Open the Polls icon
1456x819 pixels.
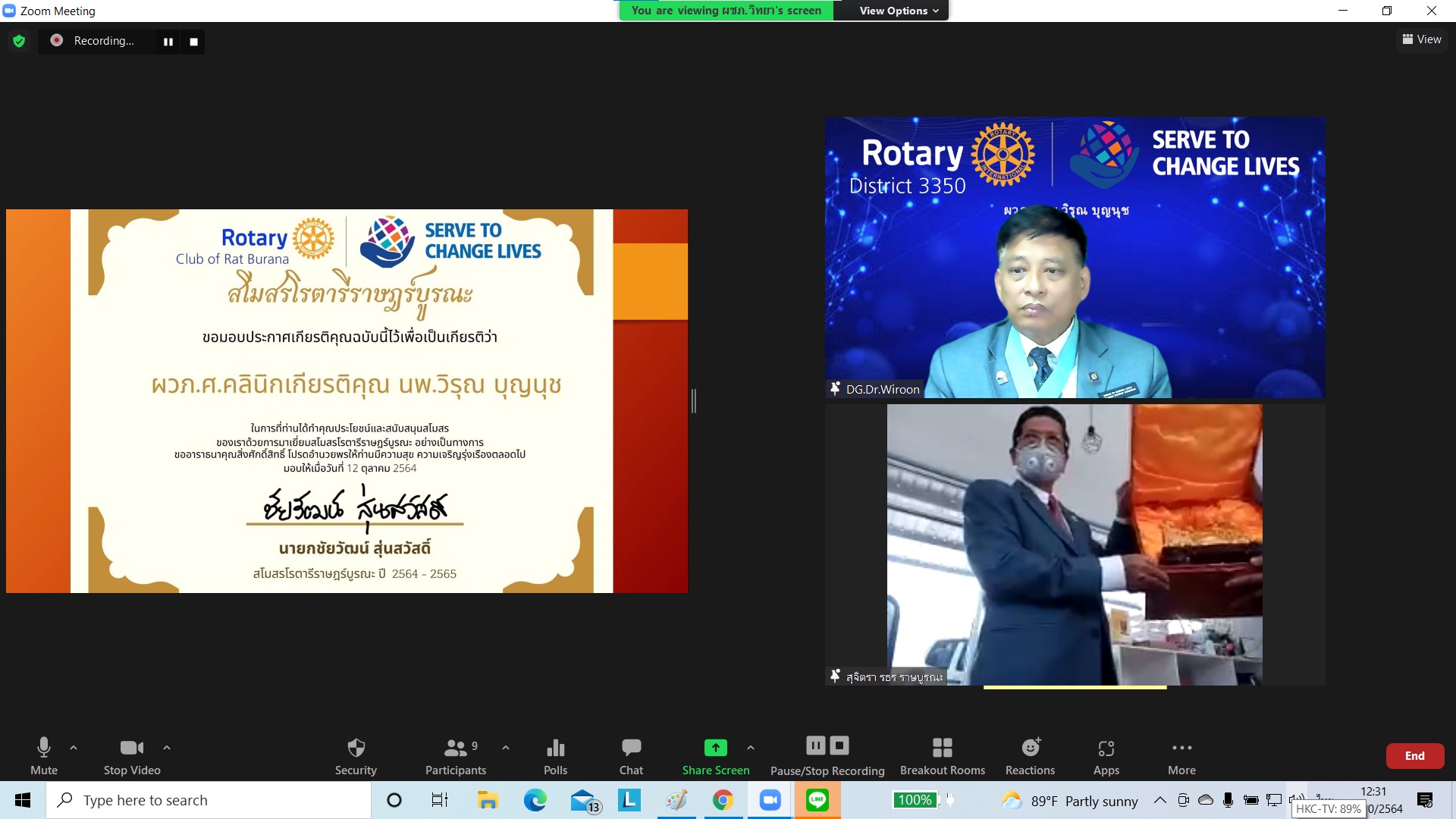pos(555,755)
